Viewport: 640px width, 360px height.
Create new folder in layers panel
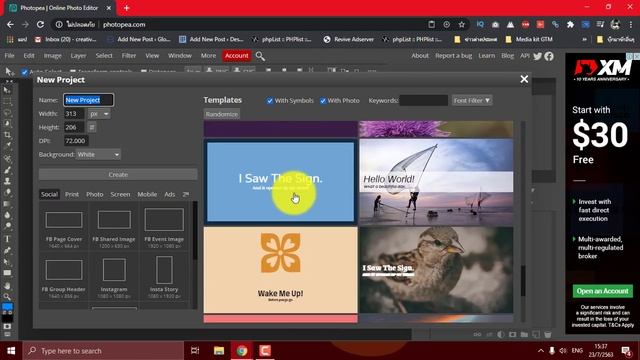[x=524, y=334]
